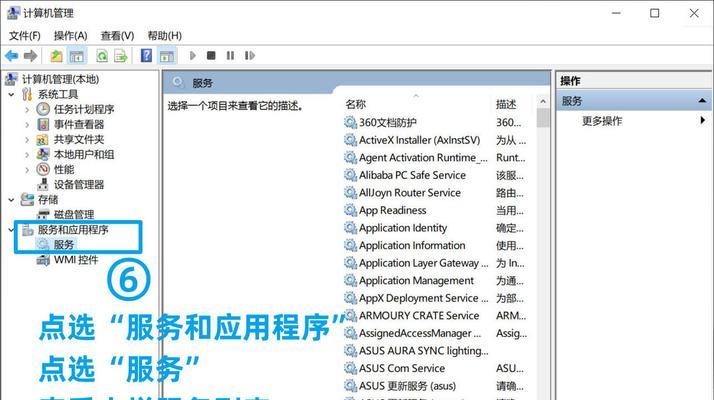This screenshot has width=714, height=400.
Task: Open the 文件(F) menu
Action: pos(25,36)
